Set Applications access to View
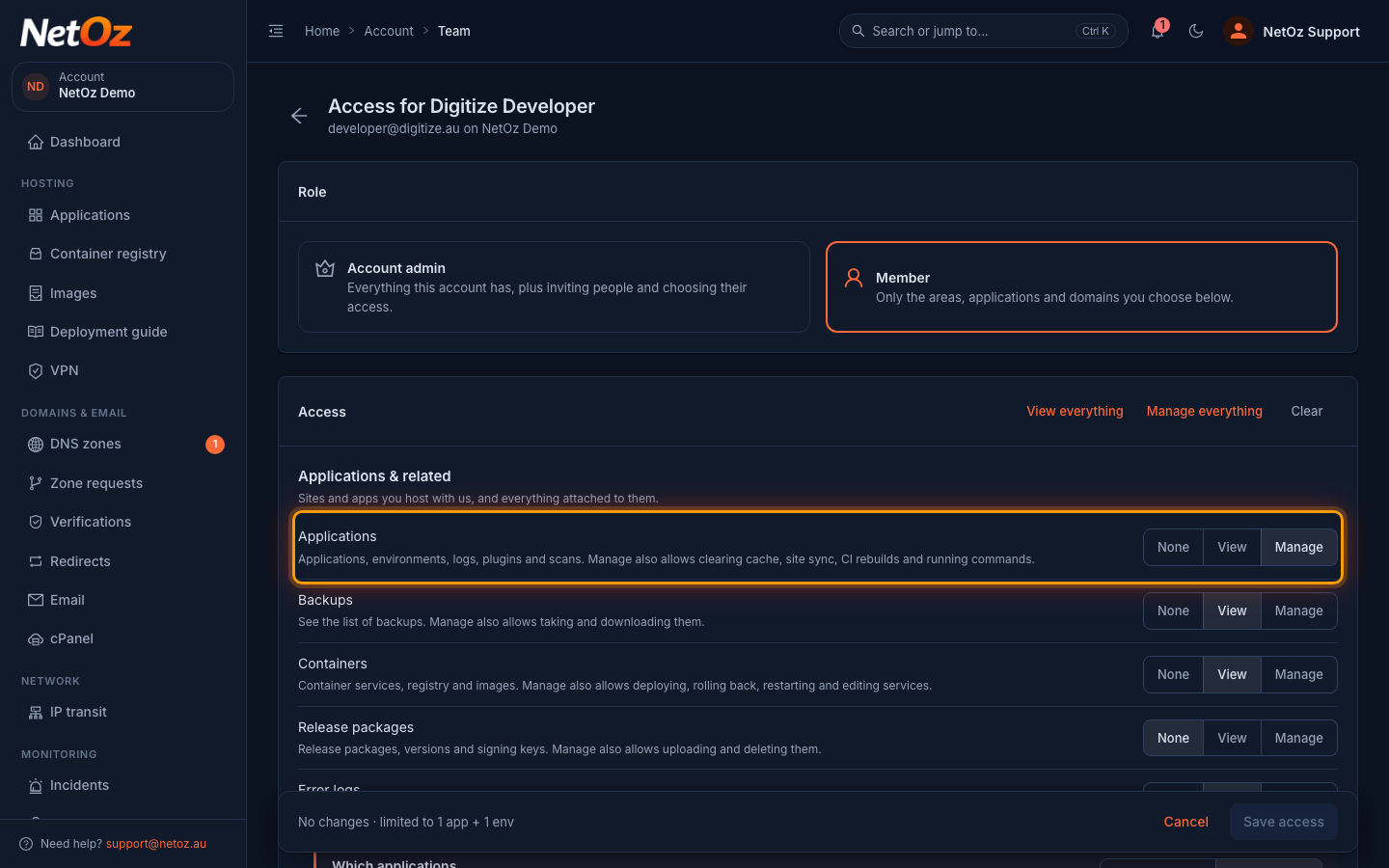1389x868 pixels. point(1232,547)
